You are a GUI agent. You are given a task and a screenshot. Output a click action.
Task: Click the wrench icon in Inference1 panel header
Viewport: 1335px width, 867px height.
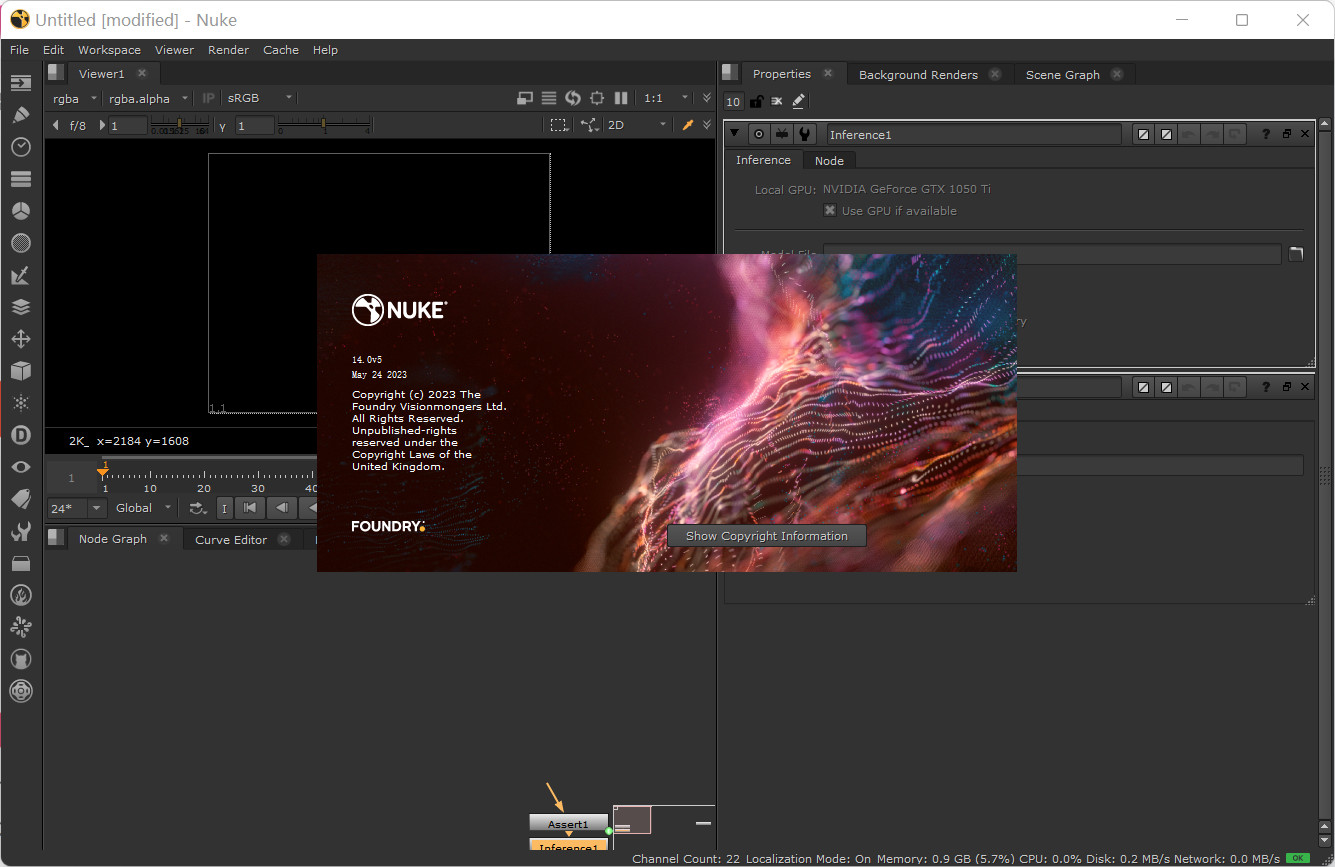pos(804,134)
